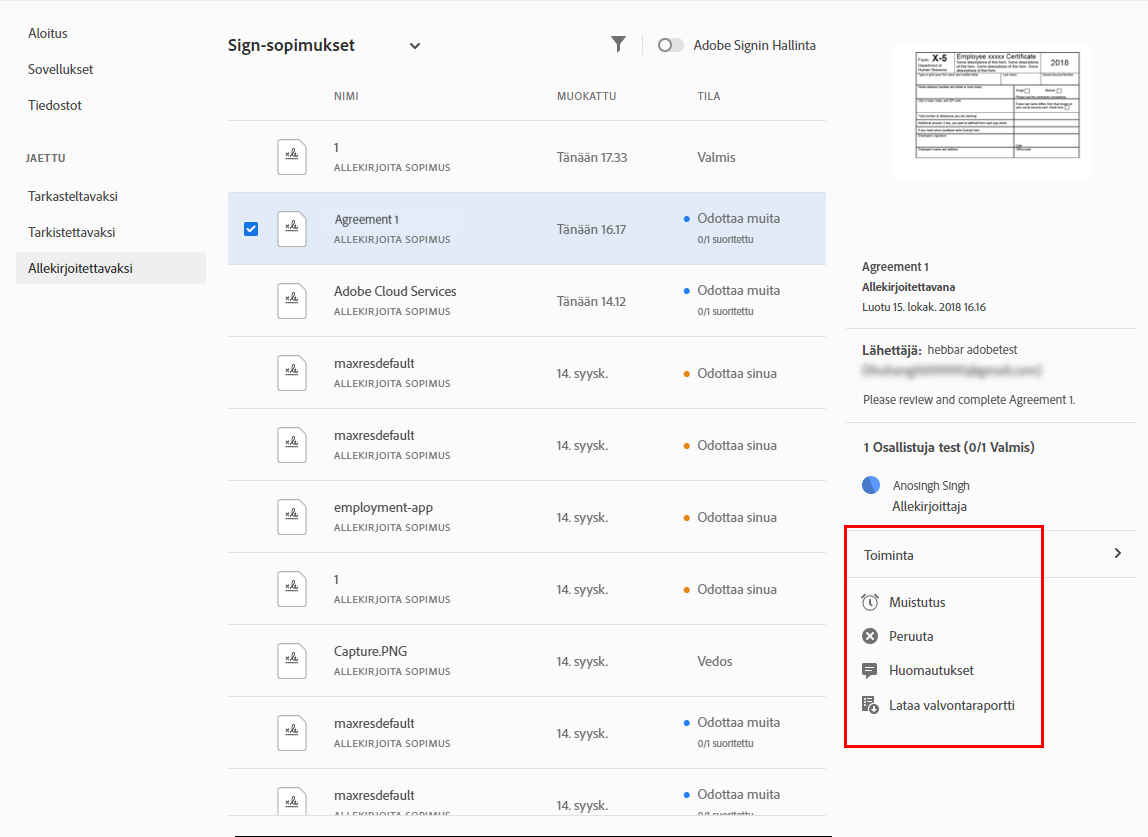Viewport: 1148px width, 837px height.
Task: Select Tarkistettavaksi in sidebar
Action: [x=72, y=232]
